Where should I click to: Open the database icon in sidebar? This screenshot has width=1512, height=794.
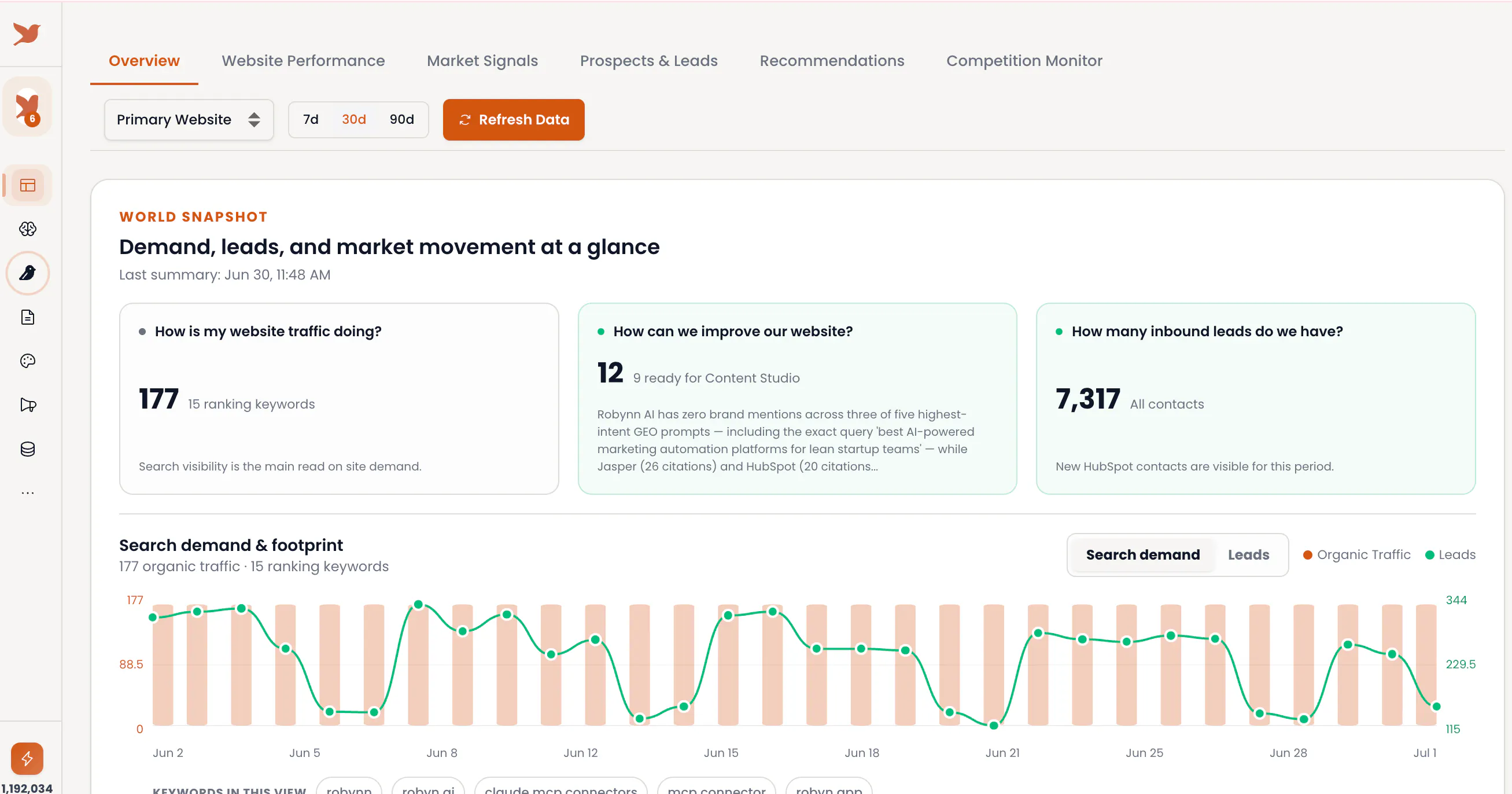[x=28, y=449]
